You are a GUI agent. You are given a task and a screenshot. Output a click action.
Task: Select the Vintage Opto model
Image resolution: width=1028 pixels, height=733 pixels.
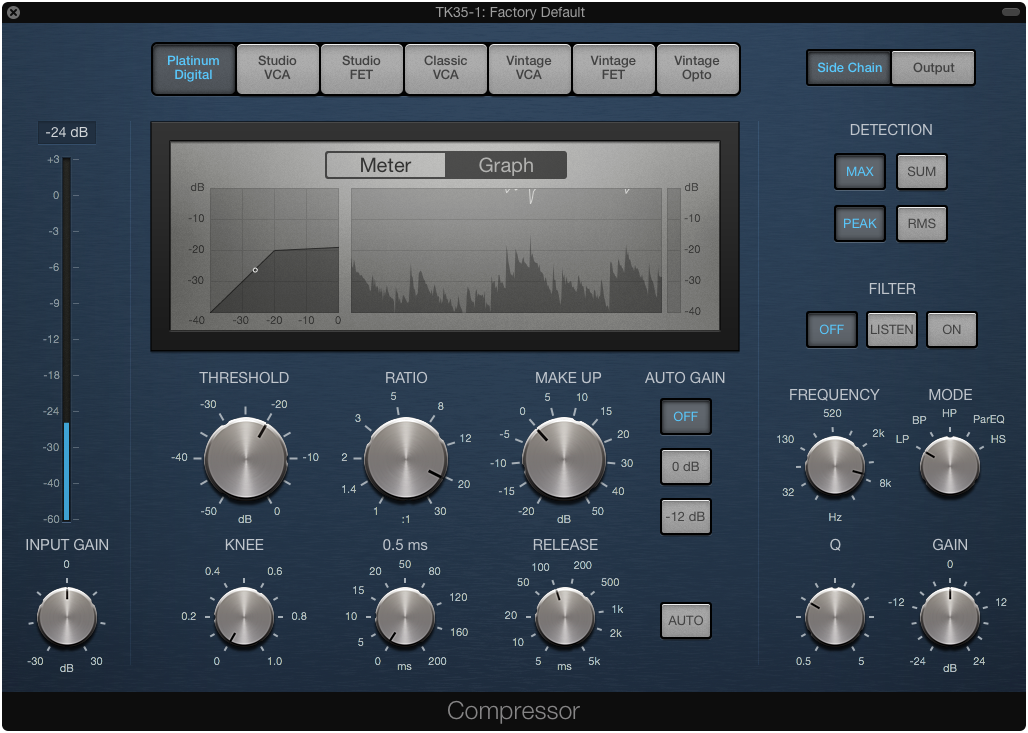[697, 68]
